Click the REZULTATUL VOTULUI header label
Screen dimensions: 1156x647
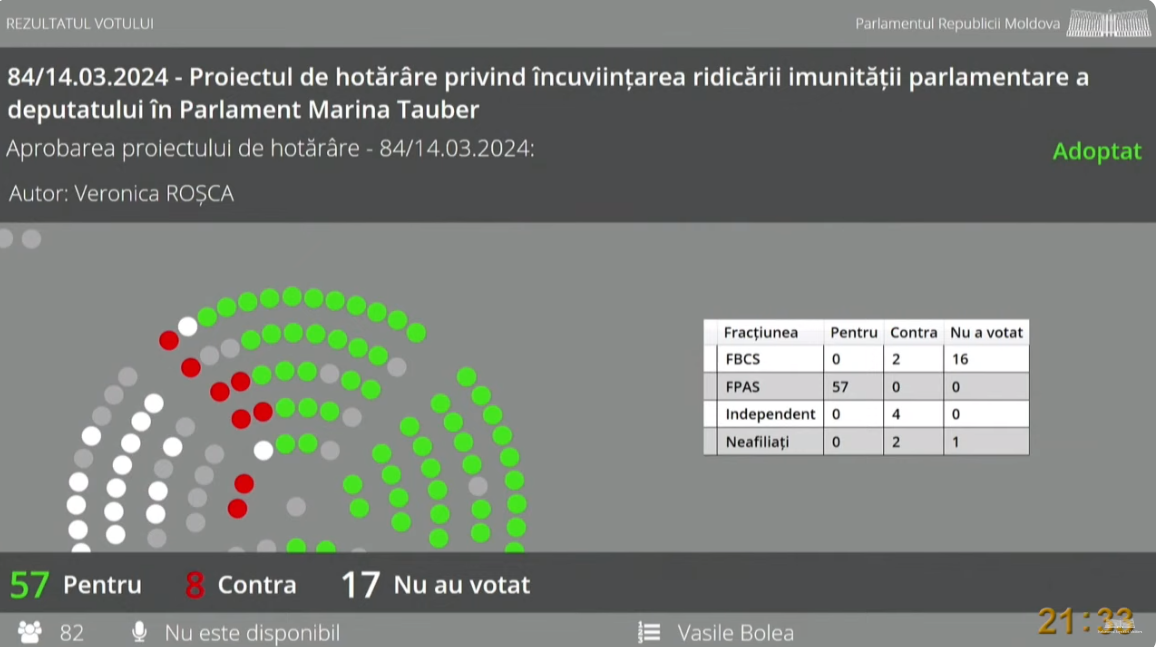[80, 23]
